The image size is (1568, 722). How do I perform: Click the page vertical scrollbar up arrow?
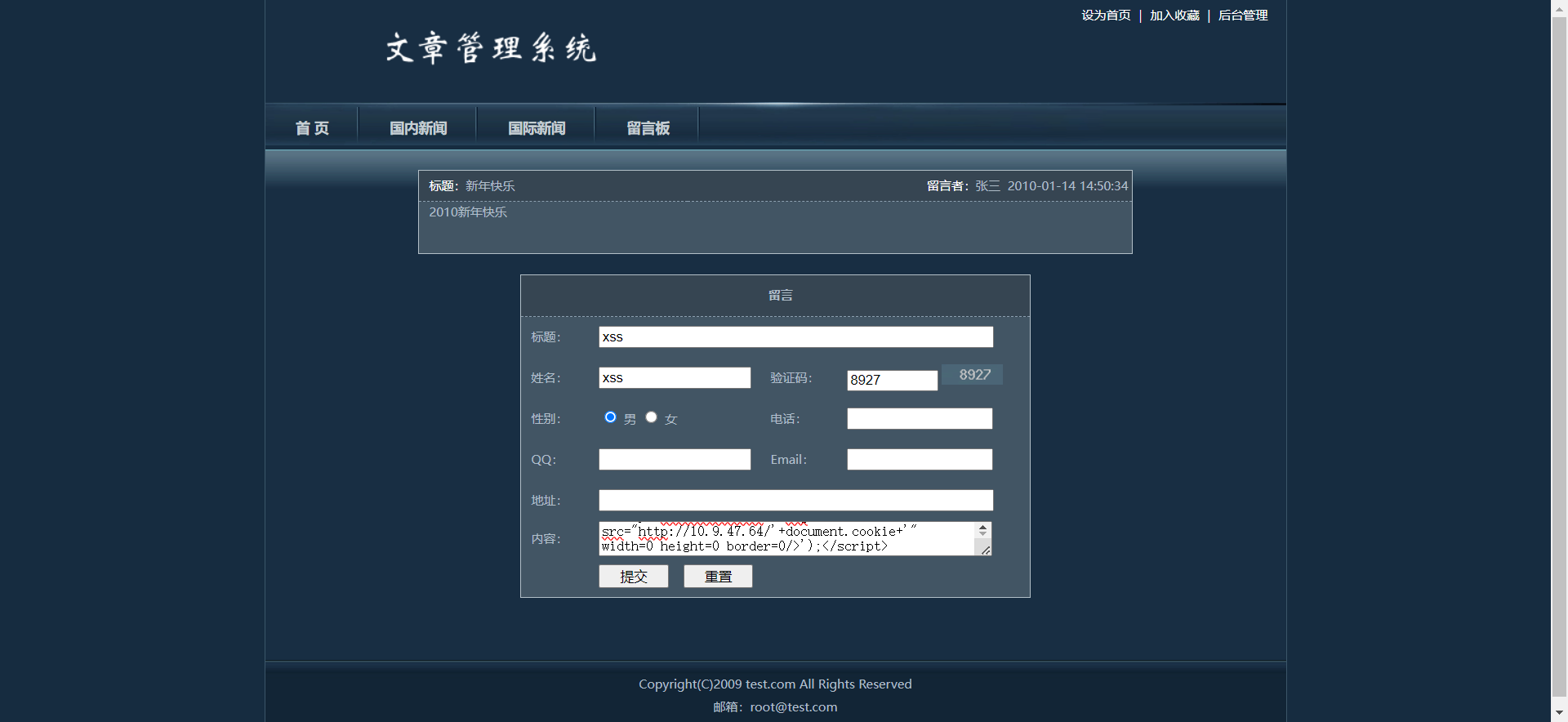(x=1559, y=7)
